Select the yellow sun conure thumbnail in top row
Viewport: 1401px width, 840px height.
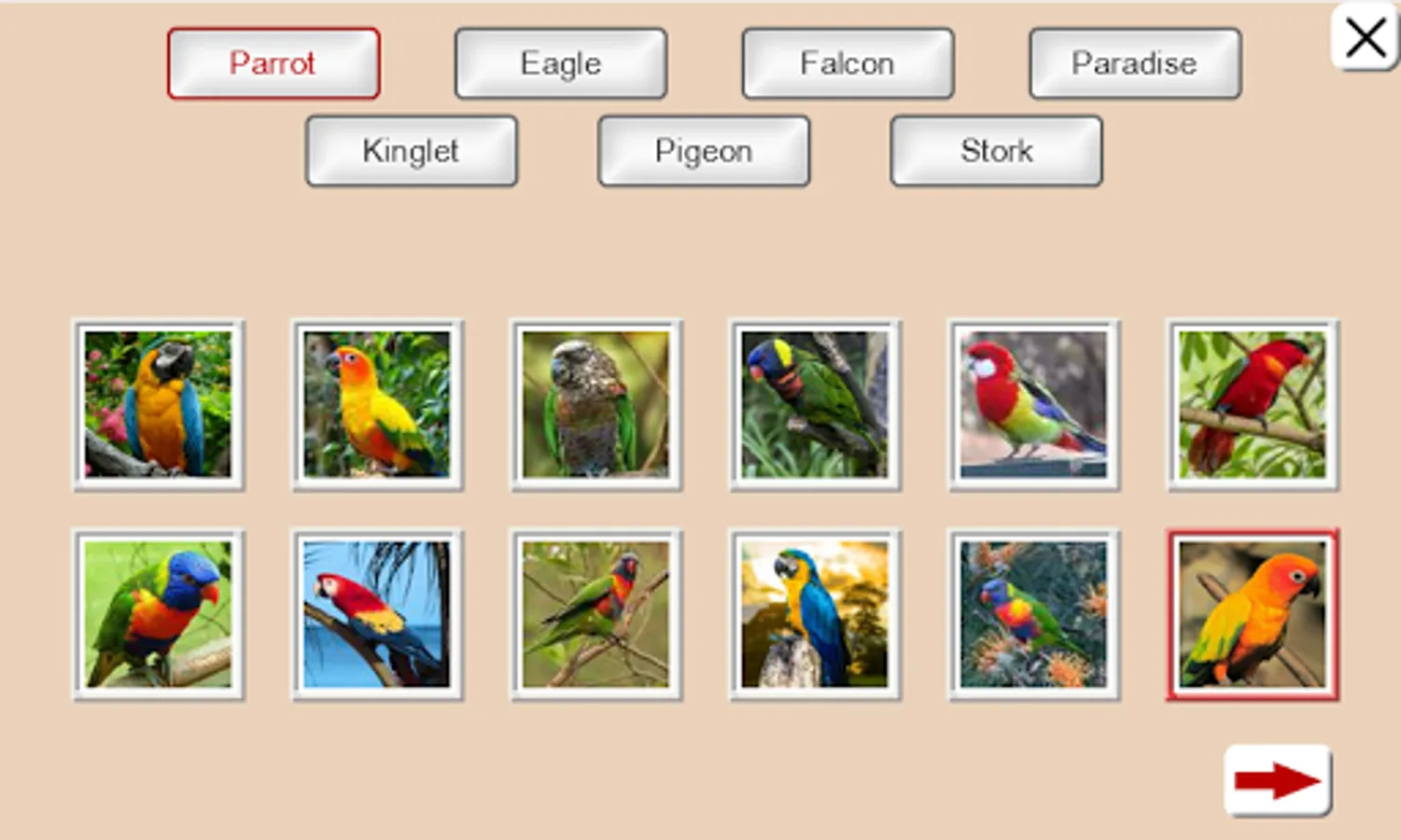tap(377, 405)
